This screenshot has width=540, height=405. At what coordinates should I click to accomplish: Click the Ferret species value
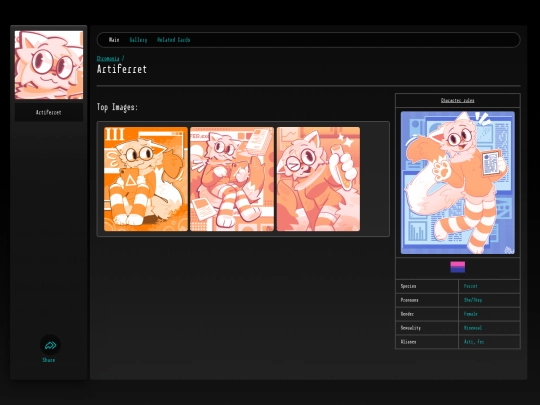(470, 286)
